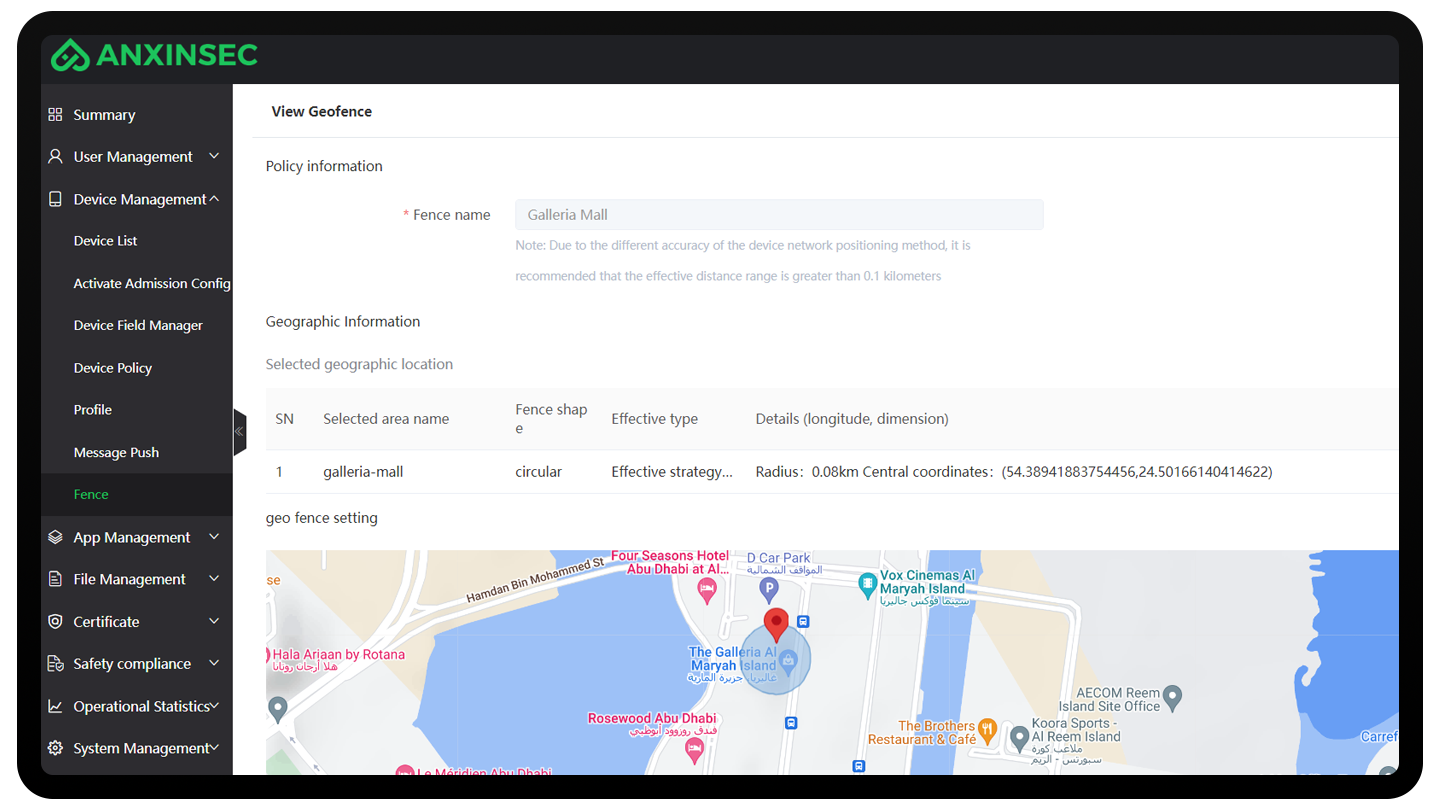
Task: Click the User Management person icon
Action: point(55,157)
